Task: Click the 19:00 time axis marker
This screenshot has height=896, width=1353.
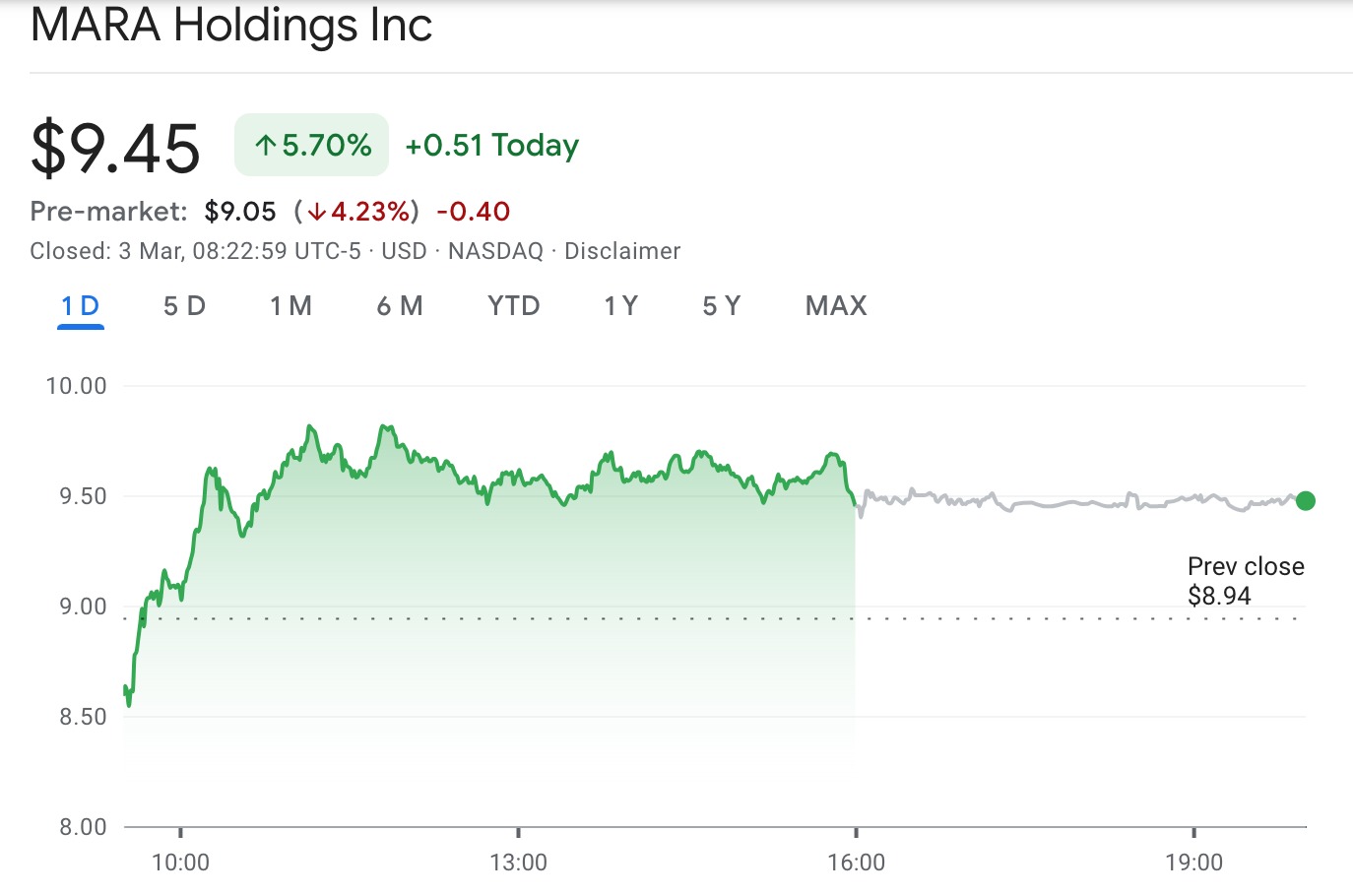Action: click(x=1193, y=863)
